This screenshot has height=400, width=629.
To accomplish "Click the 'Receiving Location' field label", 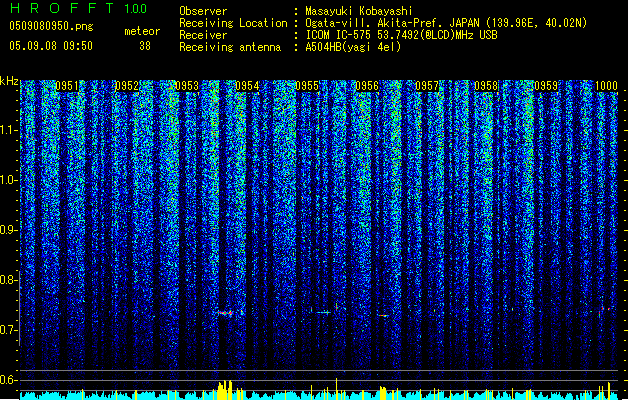I will pos(233,23).
